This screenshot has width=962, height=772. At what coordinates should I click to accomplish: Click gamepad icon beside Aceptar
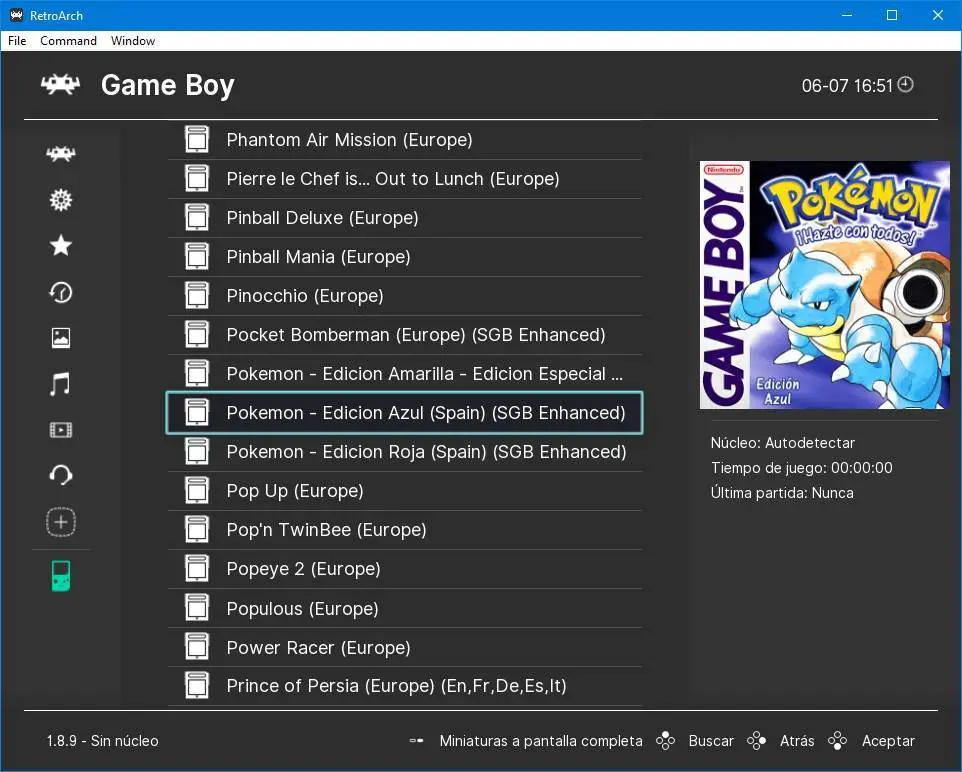(837, 741)
